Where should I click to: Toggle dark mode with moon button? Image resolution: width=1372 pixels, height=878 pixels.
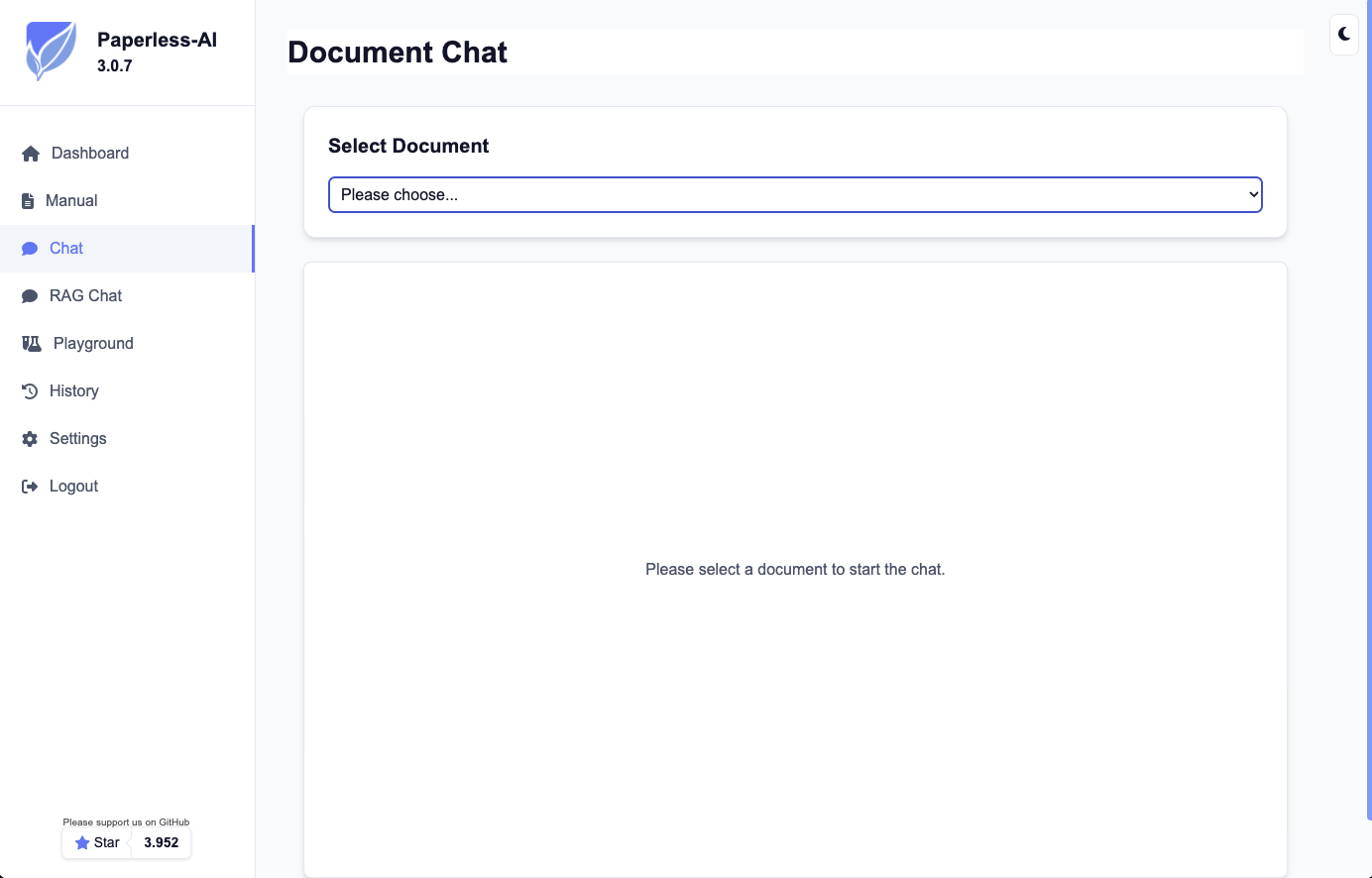click(1344, 35)
